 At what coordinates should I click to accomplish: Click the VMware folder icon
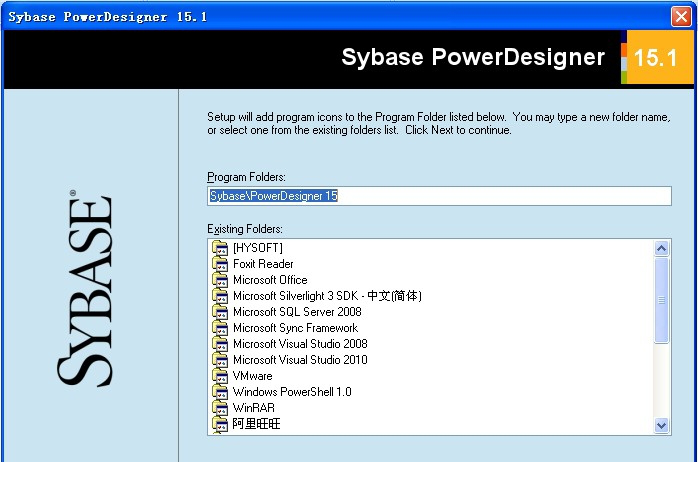220,376
